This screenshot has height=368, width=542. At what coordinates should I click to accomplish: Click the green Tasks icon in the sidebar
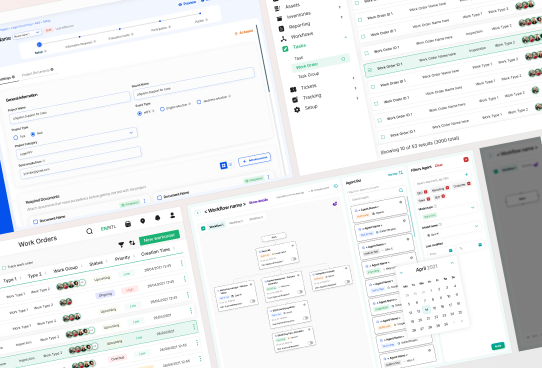click(x=285, y=49)
